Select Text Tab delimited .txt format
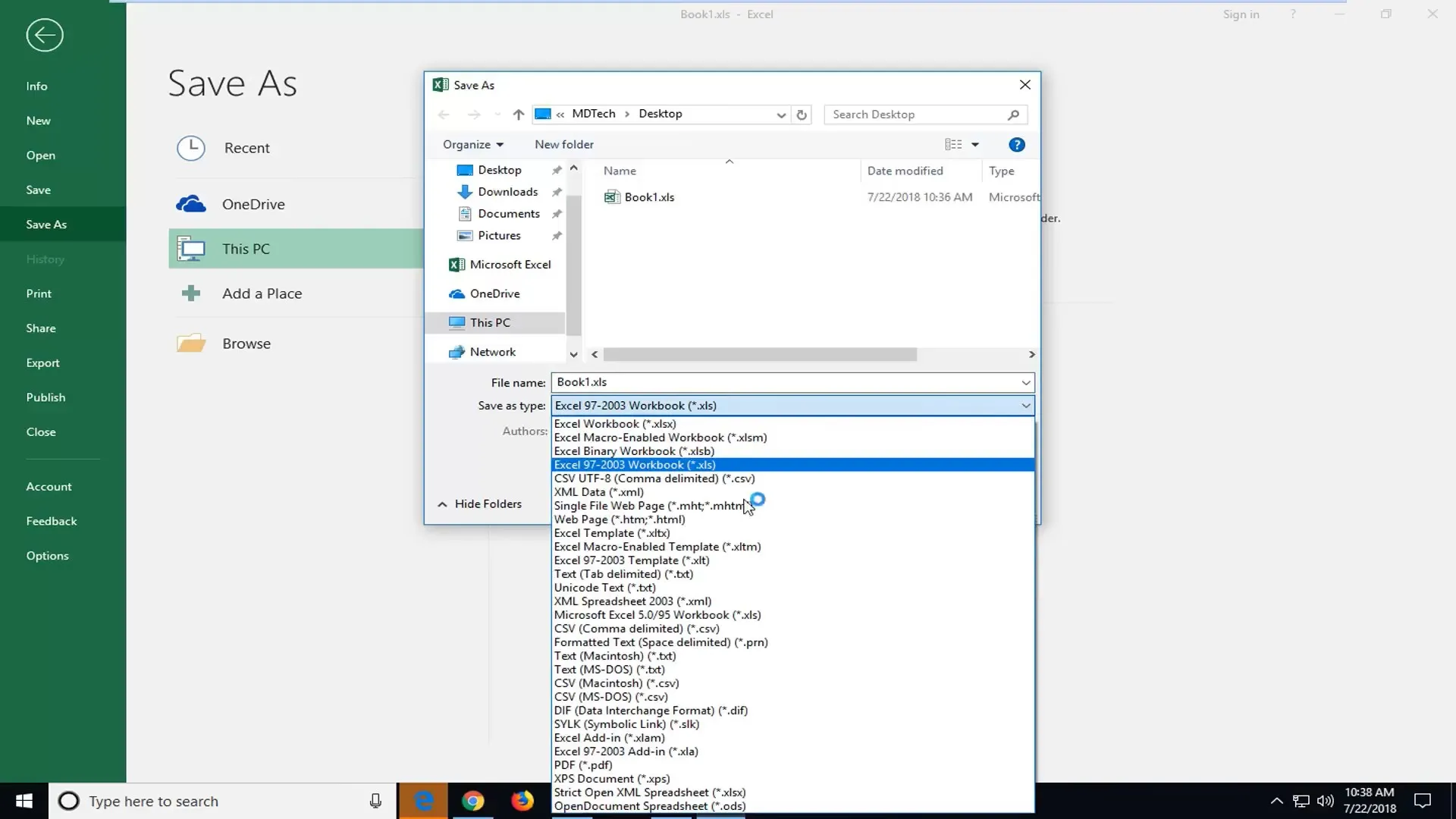 624,573
